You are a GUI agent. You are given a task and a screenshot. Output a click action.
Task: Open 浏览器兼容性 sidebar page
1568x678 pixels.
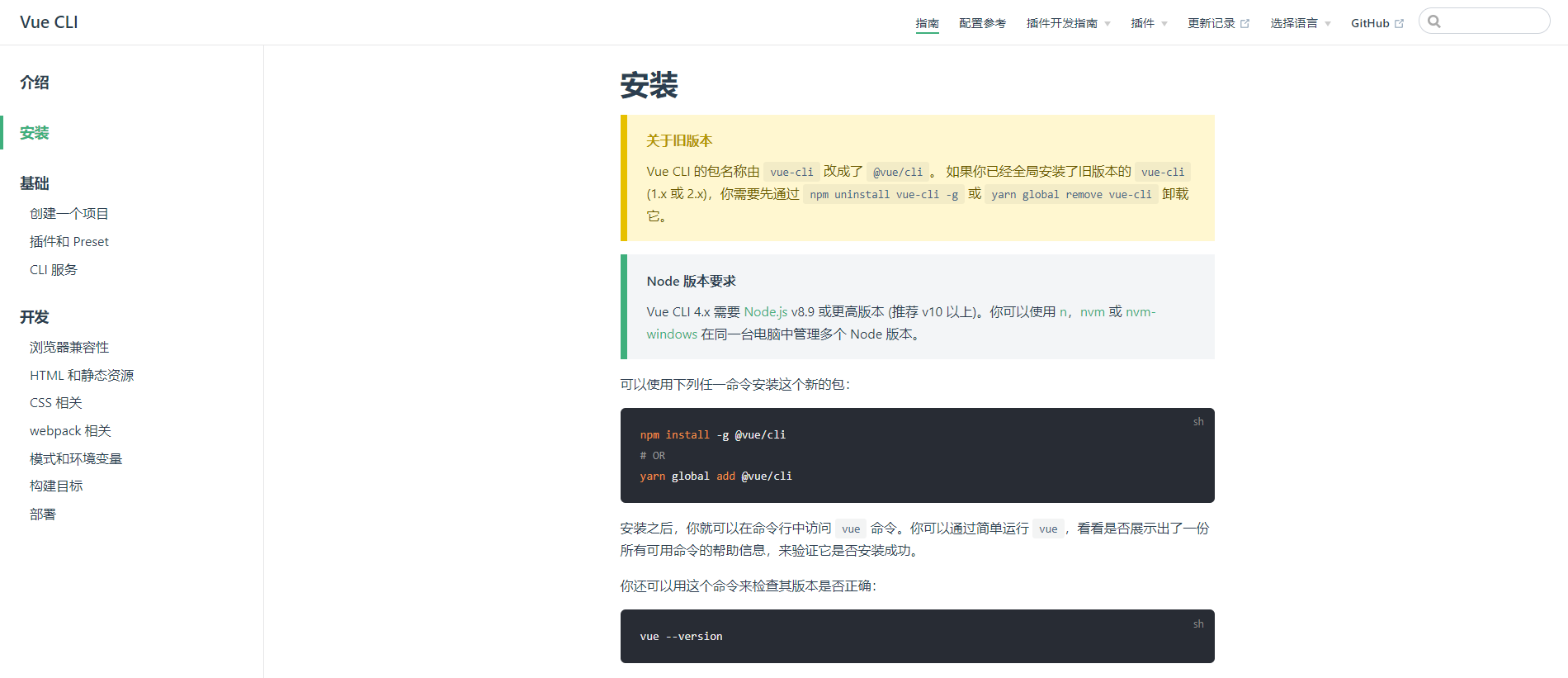pyautogui.click(x=69, y=348)
